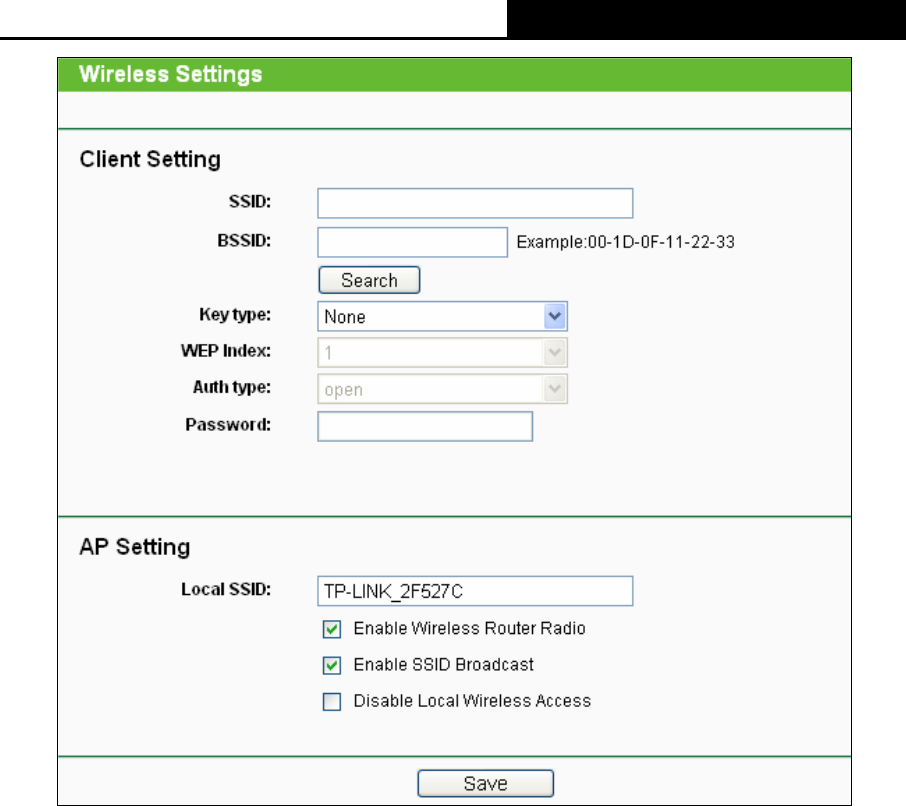Click the BSSID input field
Image resolution: width=906 pixels, height=806 pixels.
pos(413,242)
